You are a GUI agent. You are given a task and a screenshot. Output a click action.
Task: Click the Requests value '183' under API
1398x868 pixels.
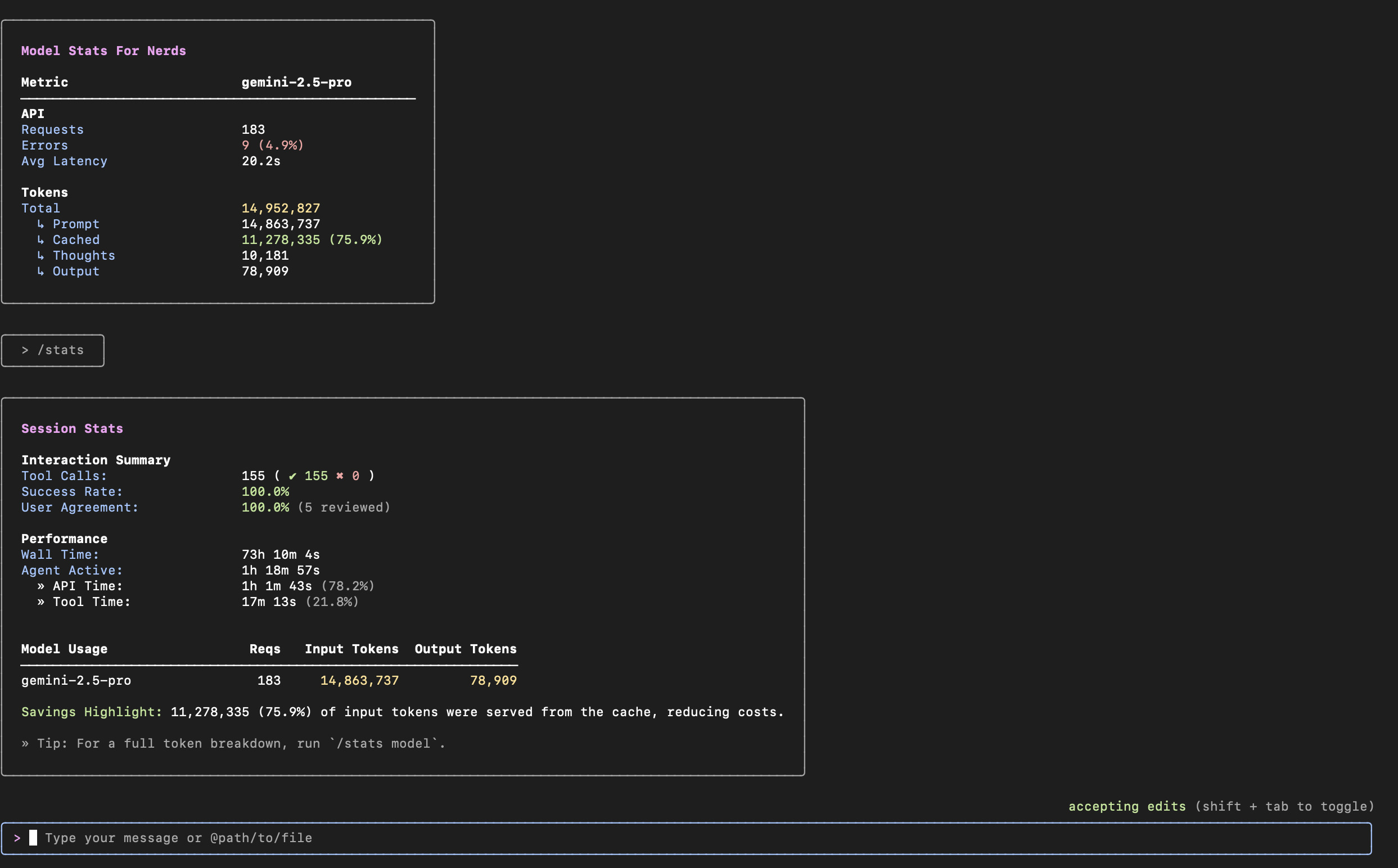point(253,130)
